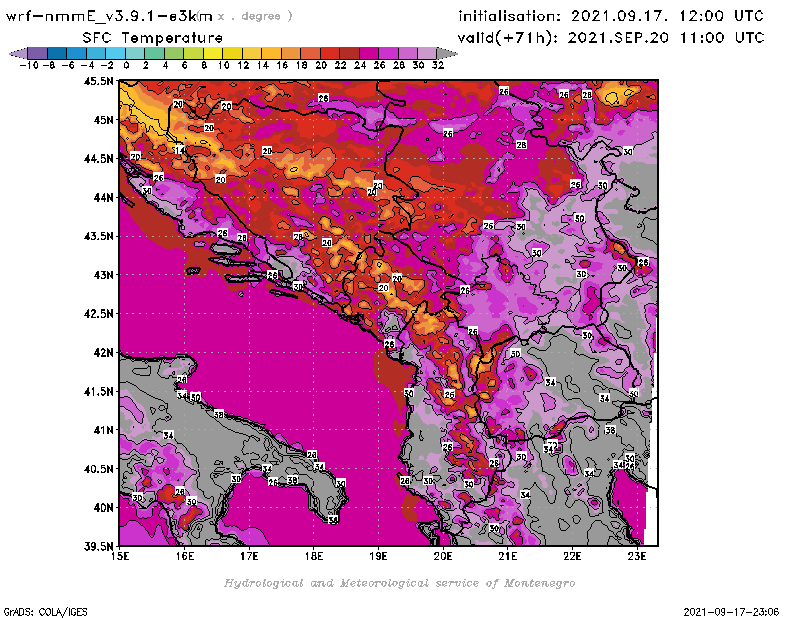This screenshot has width=800, height=618.
Task: Click the 42.5N latitude axis label
Action: coord(98,314)
